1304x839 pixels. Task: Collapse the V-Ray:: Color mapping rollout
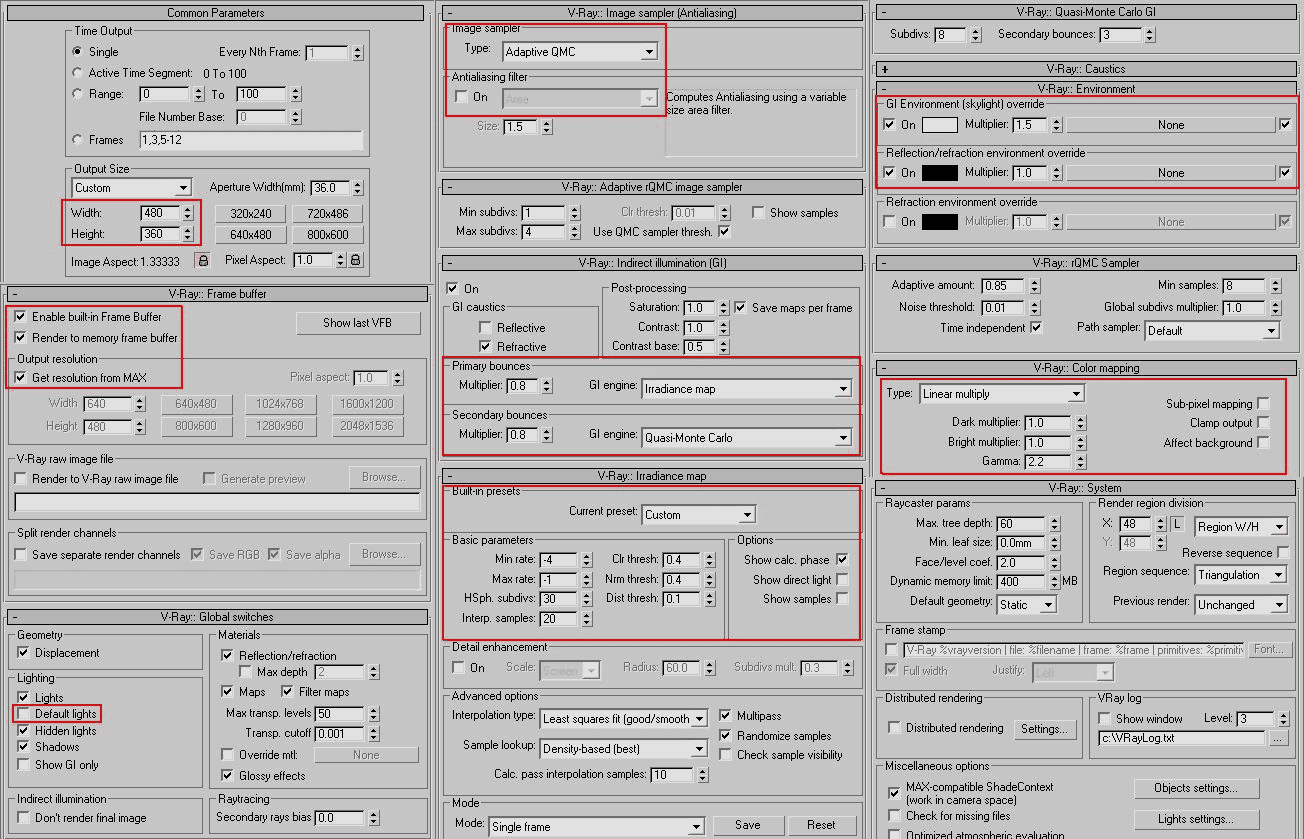pos(885,368)
